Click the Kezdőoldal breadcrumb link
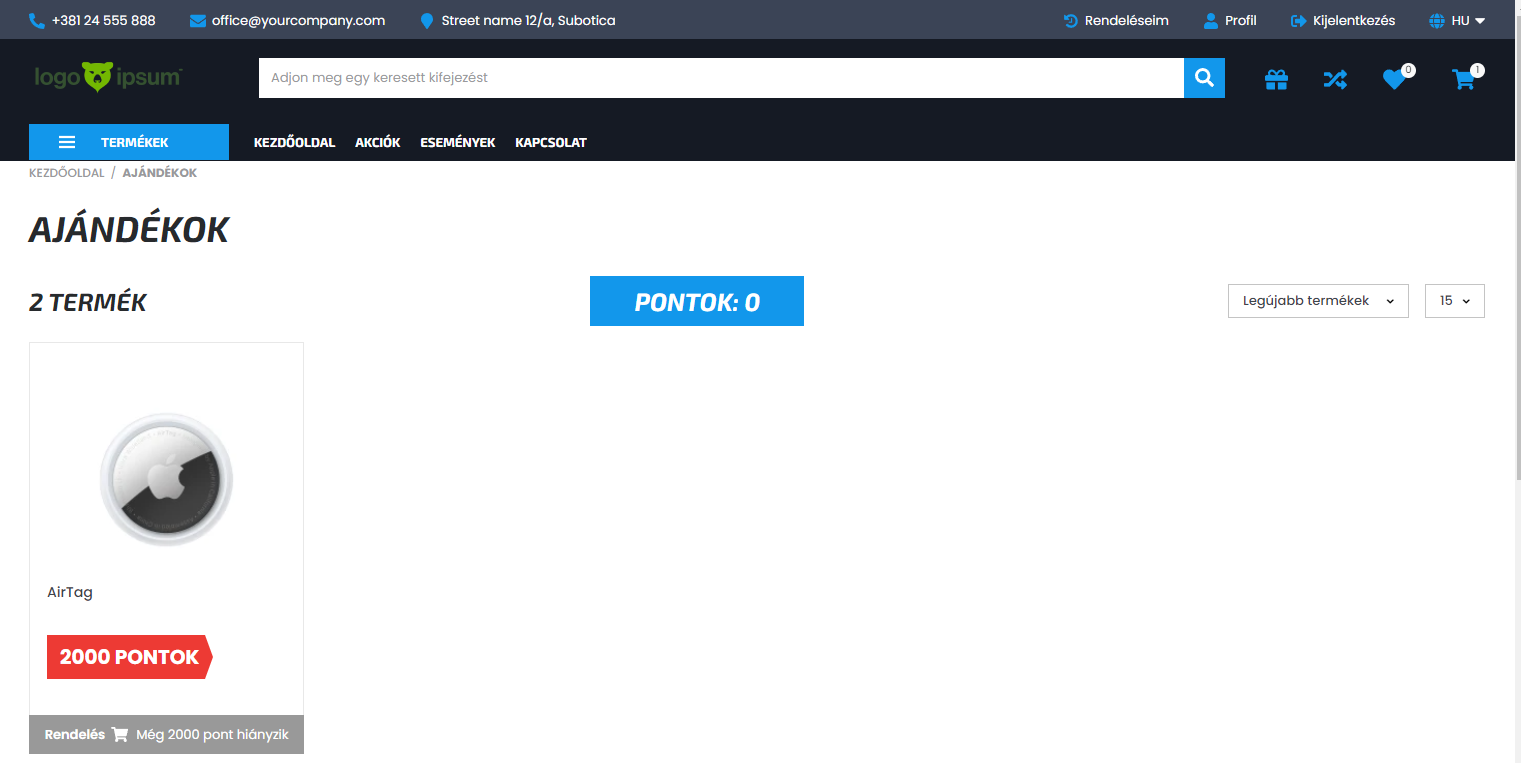This screenshot has height=763, width=1521. click(x=67, y=173)
